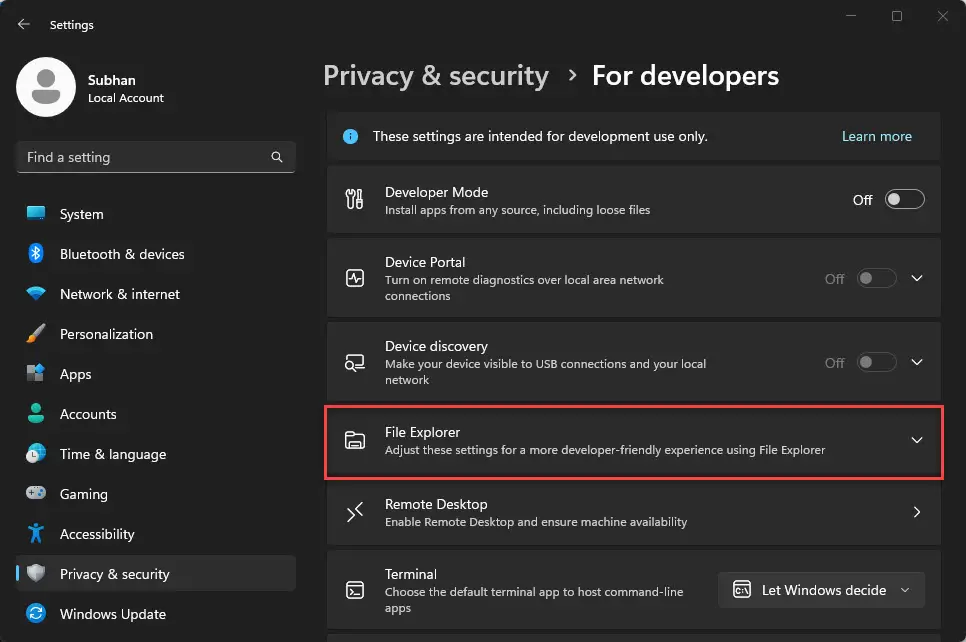Click 'Local Account' text

[x=126, y=98]
